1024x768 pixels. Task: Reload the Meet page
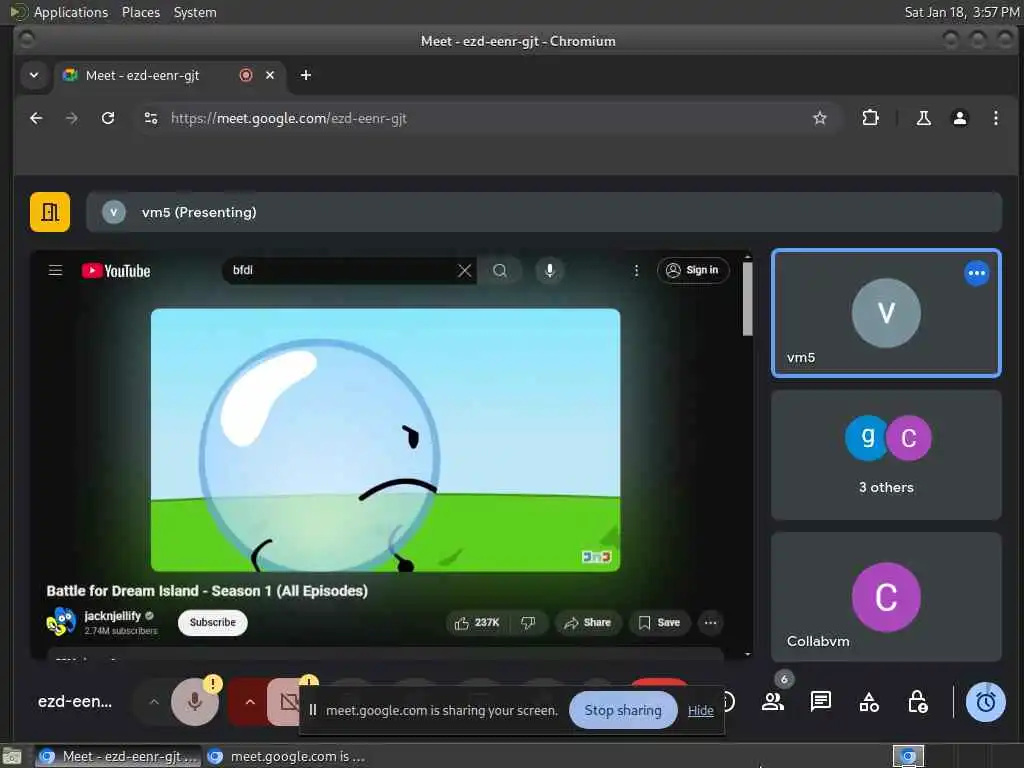108,118
